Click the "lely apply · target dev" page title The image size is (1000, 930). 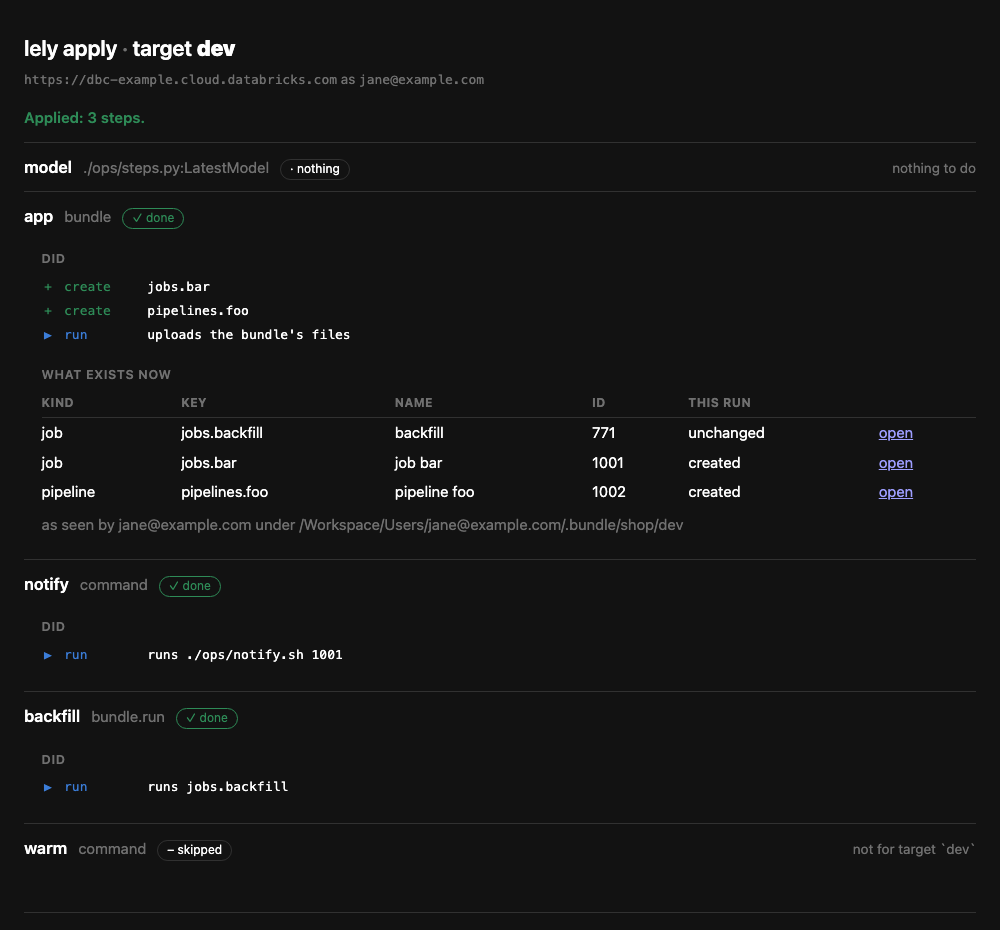(129, 48)
